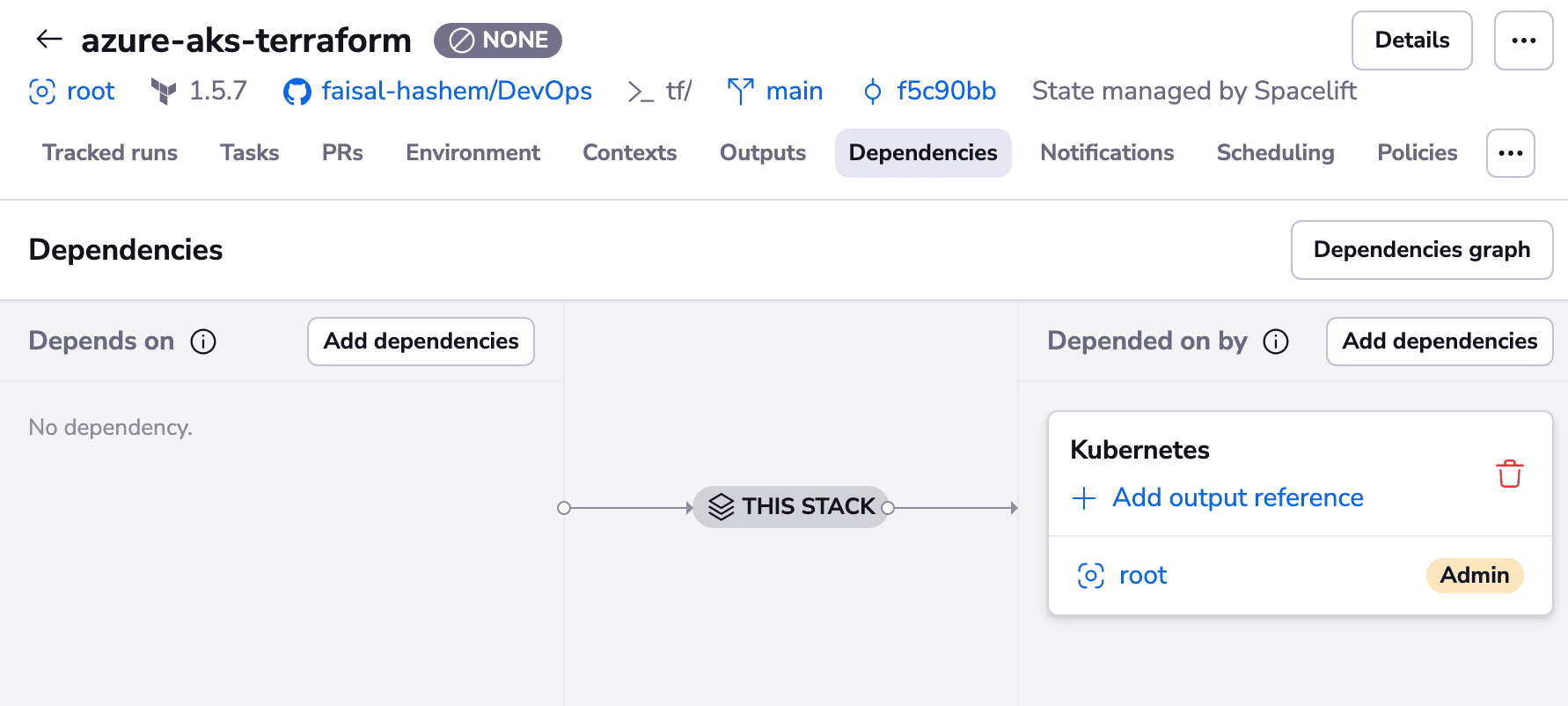Click the info icon next to Depended on by
The height and width of the screenshot is (706, 1568).
(1276, 342)
